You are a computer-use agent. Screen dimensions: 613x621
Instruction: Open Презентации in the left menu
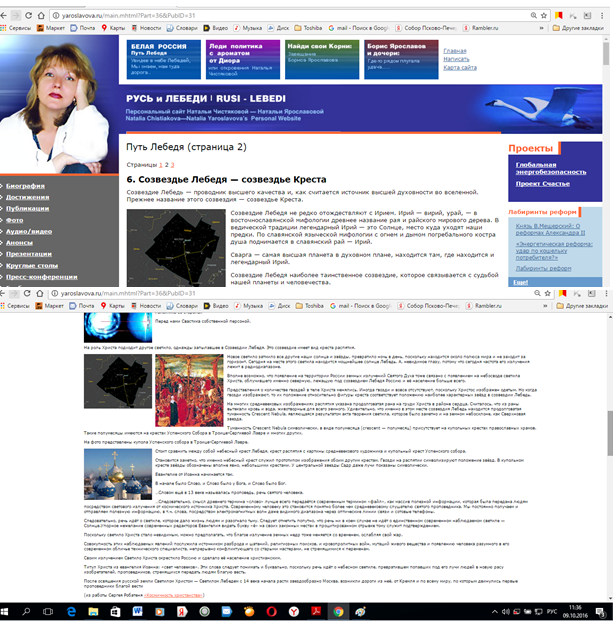[29, 254]
